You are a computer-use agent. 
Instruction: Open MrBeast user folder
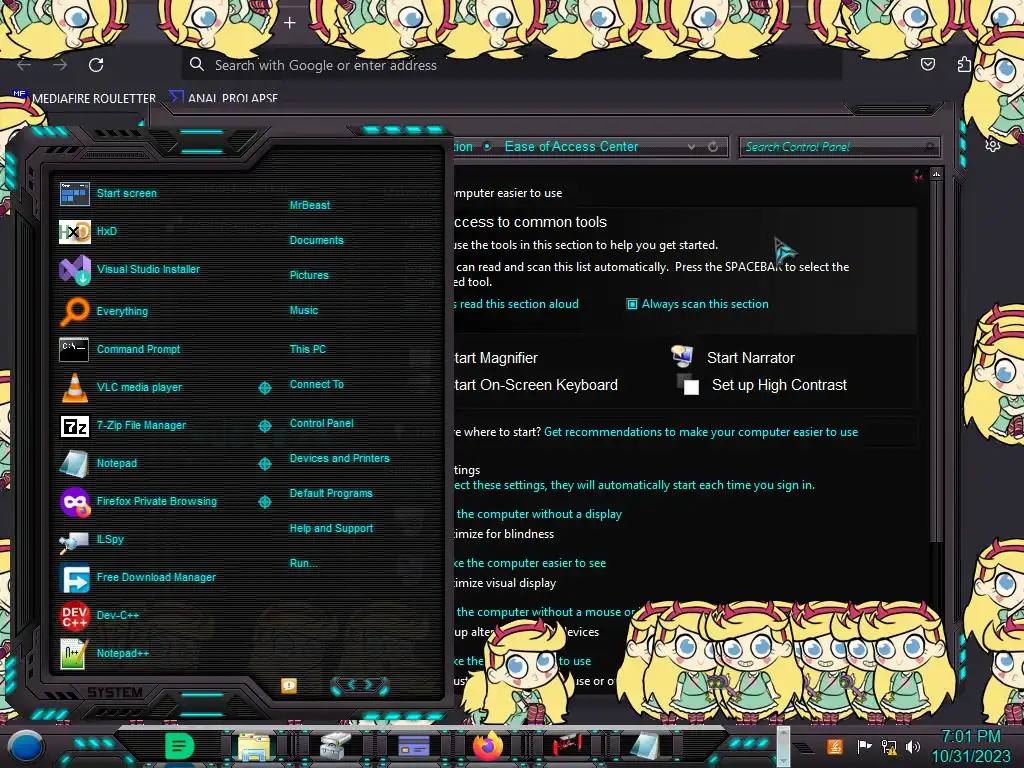pos(310,205)
